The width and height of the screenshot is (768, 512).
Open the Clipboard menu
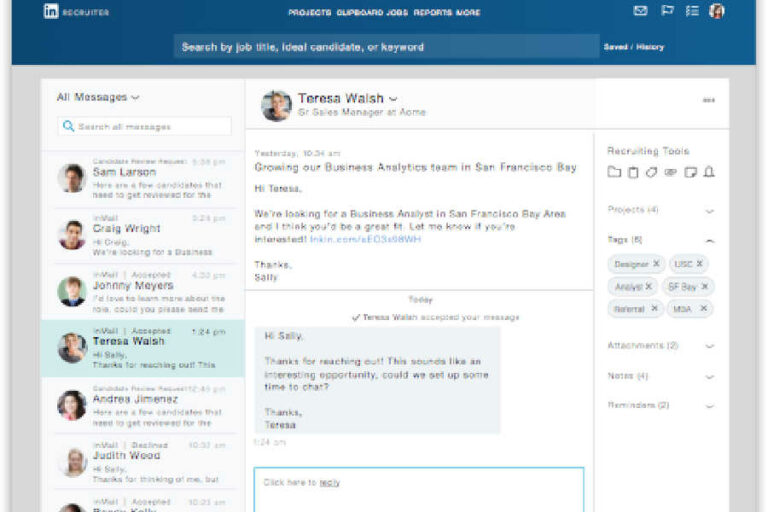[360, 12]
